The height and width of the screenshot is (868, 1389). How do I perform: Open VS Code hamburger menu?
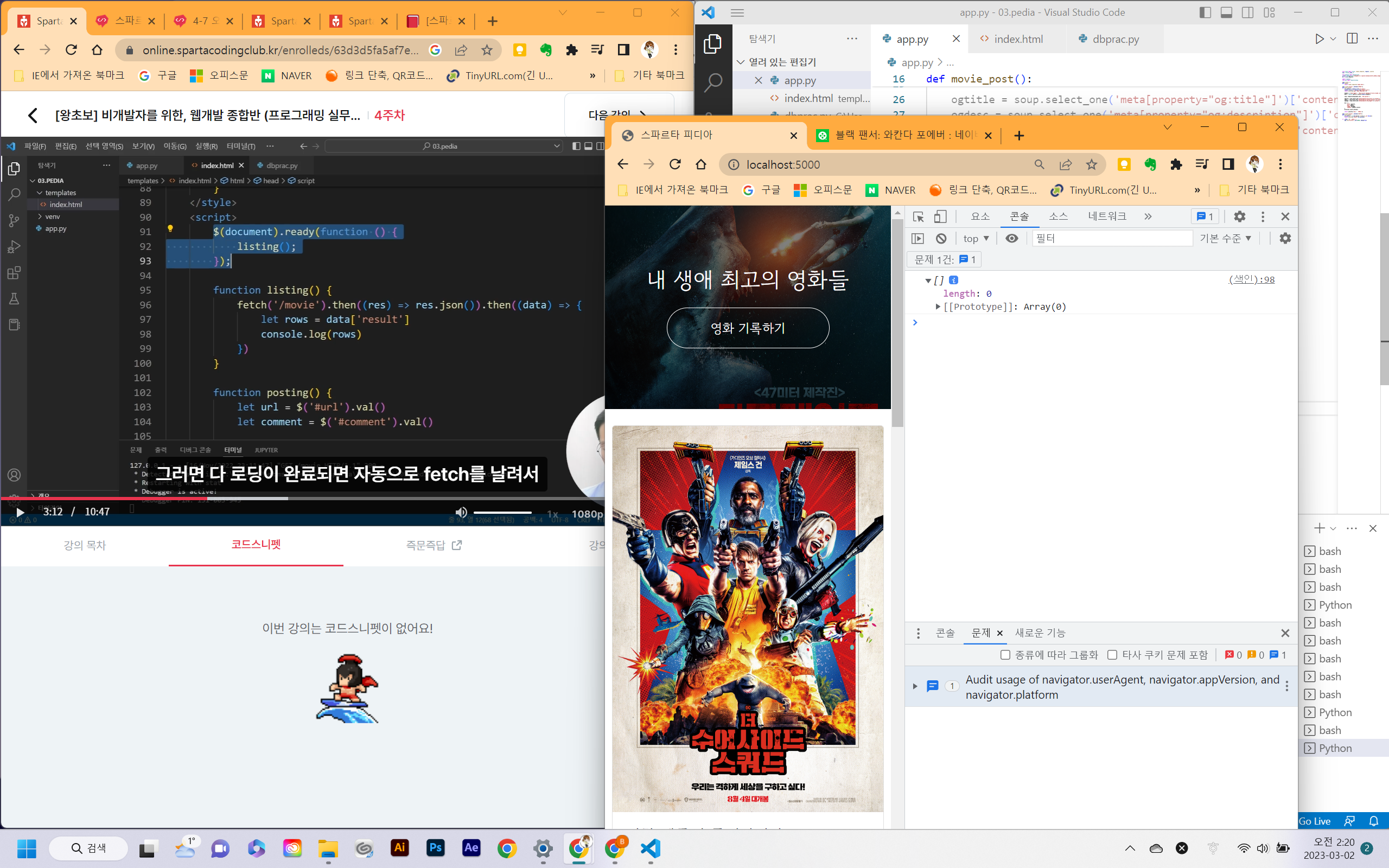click(x=737, y=12)
